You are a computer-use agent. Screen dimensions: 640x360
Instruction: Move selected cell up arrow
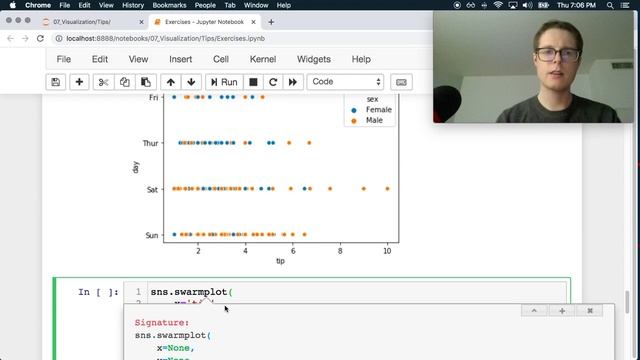point(171,82)
